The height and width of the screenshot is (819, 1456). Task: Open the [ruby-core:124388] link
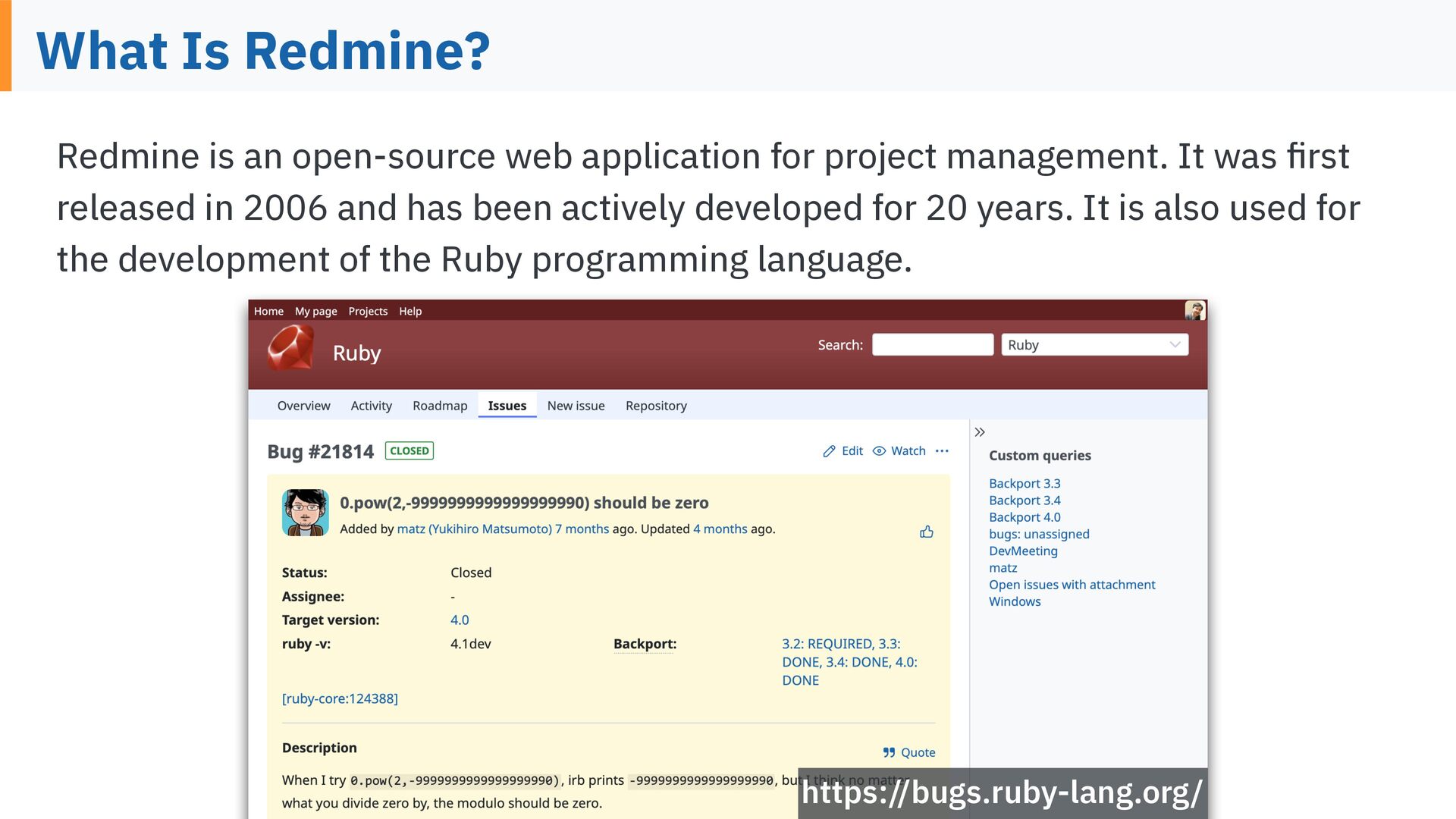click(340, 698)
